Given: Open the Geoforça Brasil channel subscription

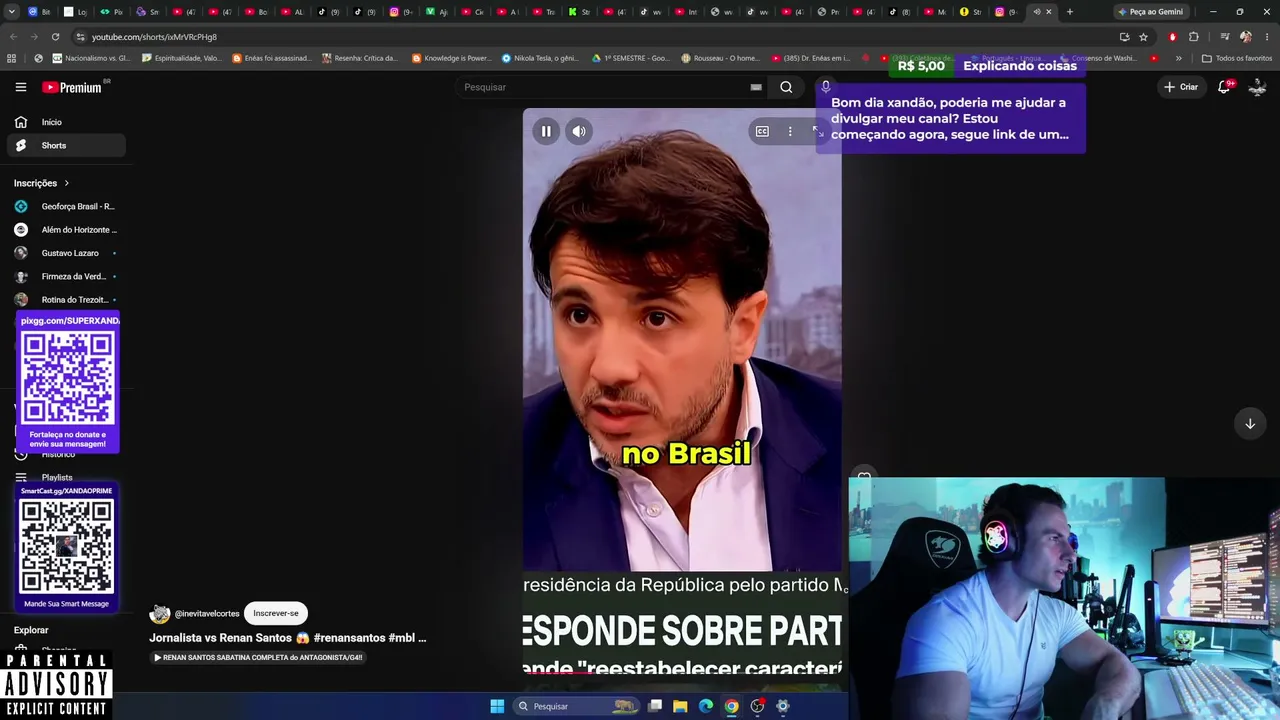Looking at the screenshot, I should tap(66, 206).
